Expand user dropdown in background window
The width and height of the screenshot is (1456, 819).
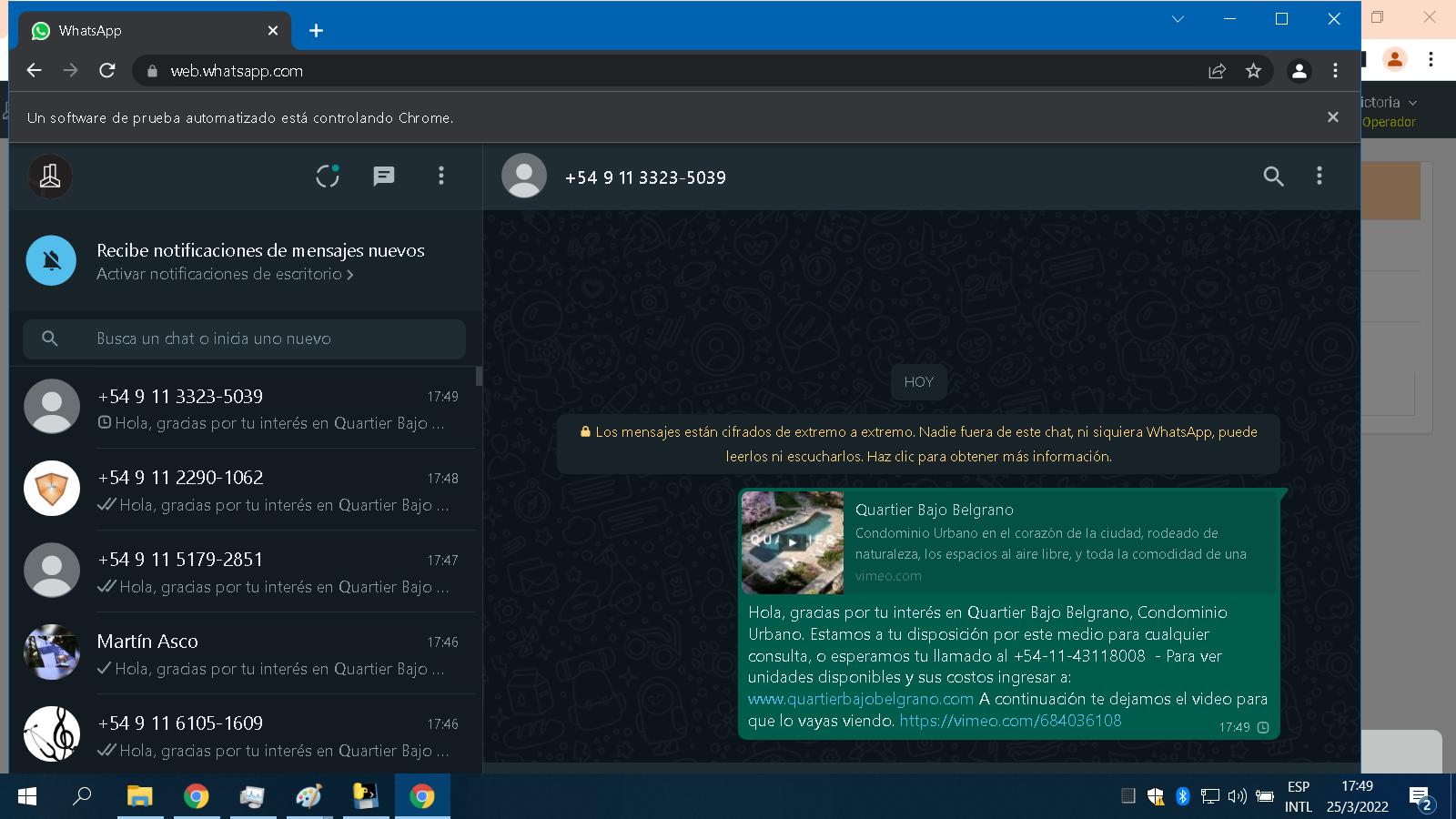pyautogui.click(x=1412, y=103)
